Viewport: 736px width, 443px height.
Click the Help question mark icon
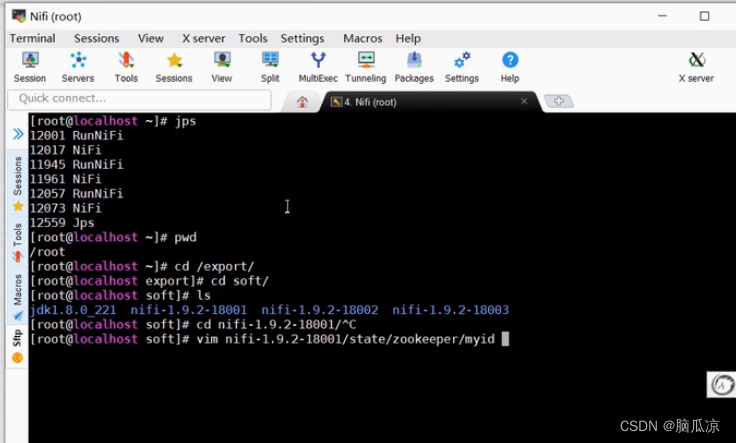[510, 67]
